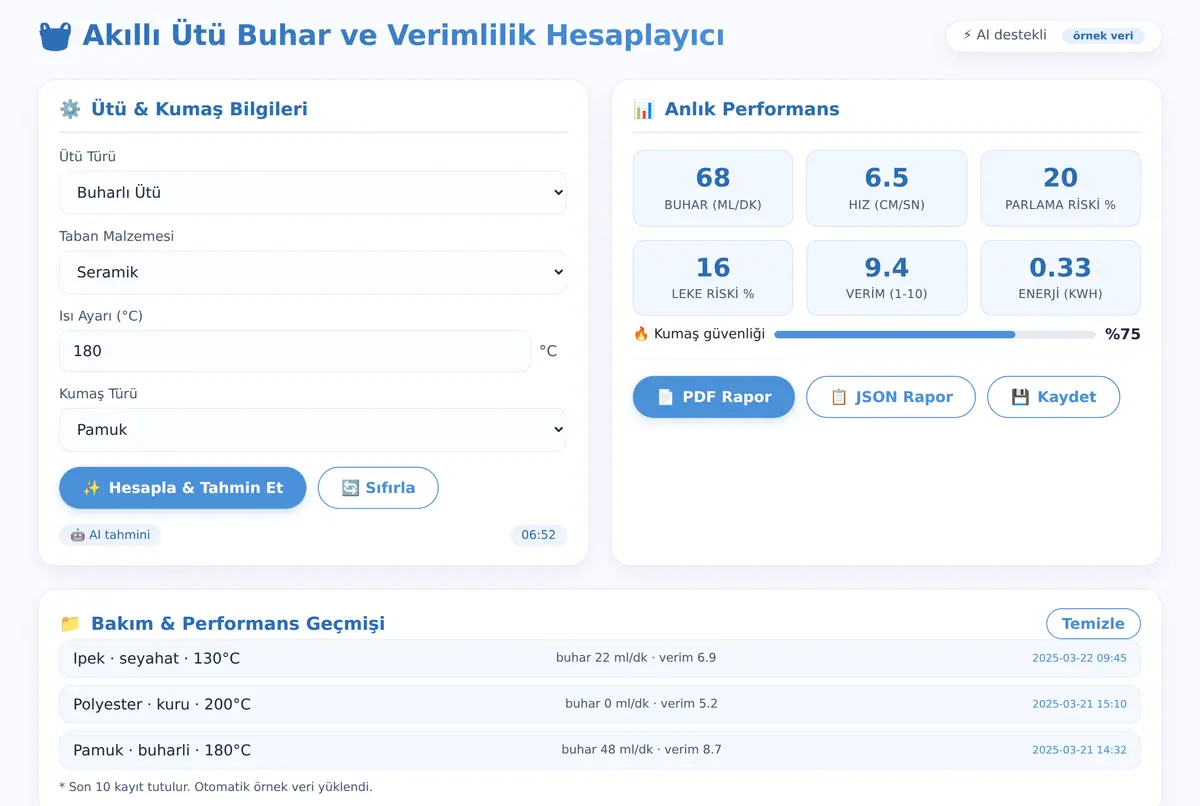The height and width of the screenshot is (806, 1200).
Task: Click the Sıfırla reset button
Action: pyautogui.click(x=378, y=488)
